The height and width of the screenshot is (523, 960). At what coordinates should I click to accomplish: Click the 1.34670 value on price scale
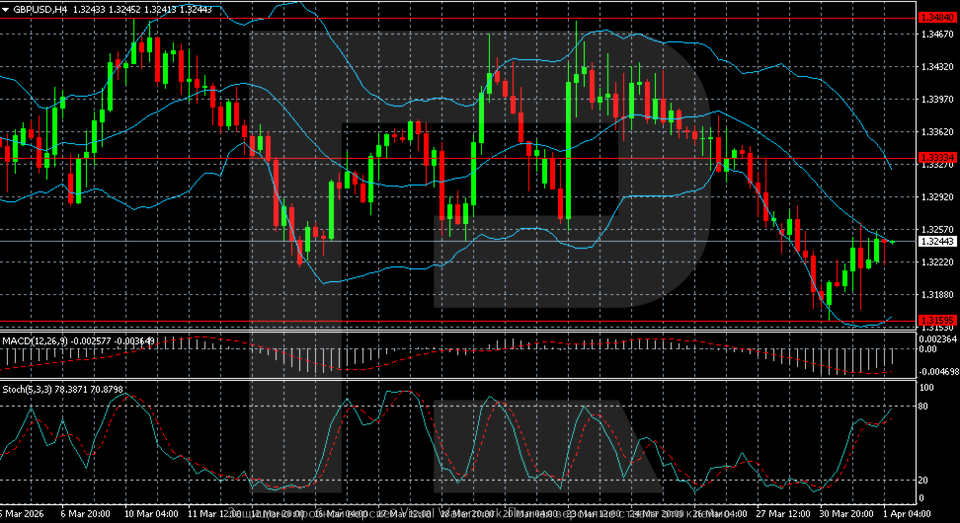[938, 34]
